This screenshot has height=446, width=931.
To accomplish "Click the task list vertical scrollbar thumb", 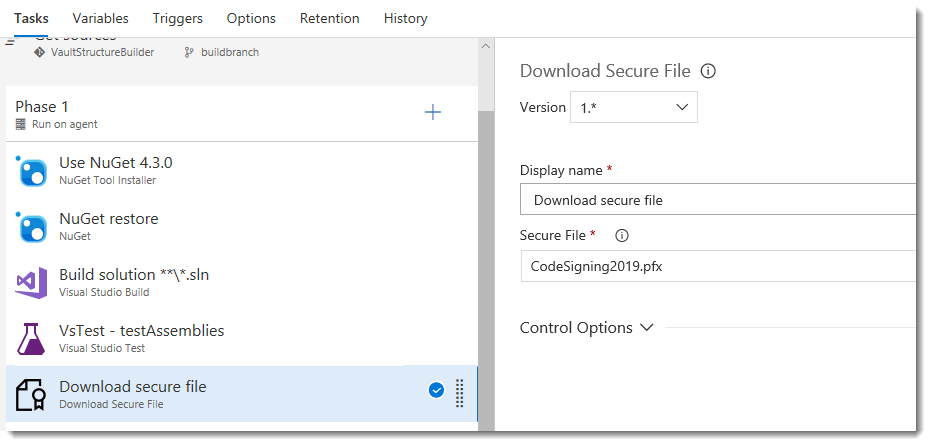I will tap(486, 270).
